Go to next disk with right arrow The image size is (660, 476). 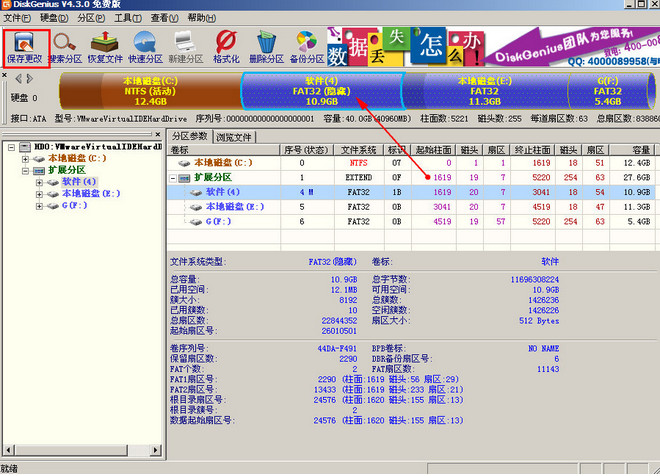tap(29, 79)
